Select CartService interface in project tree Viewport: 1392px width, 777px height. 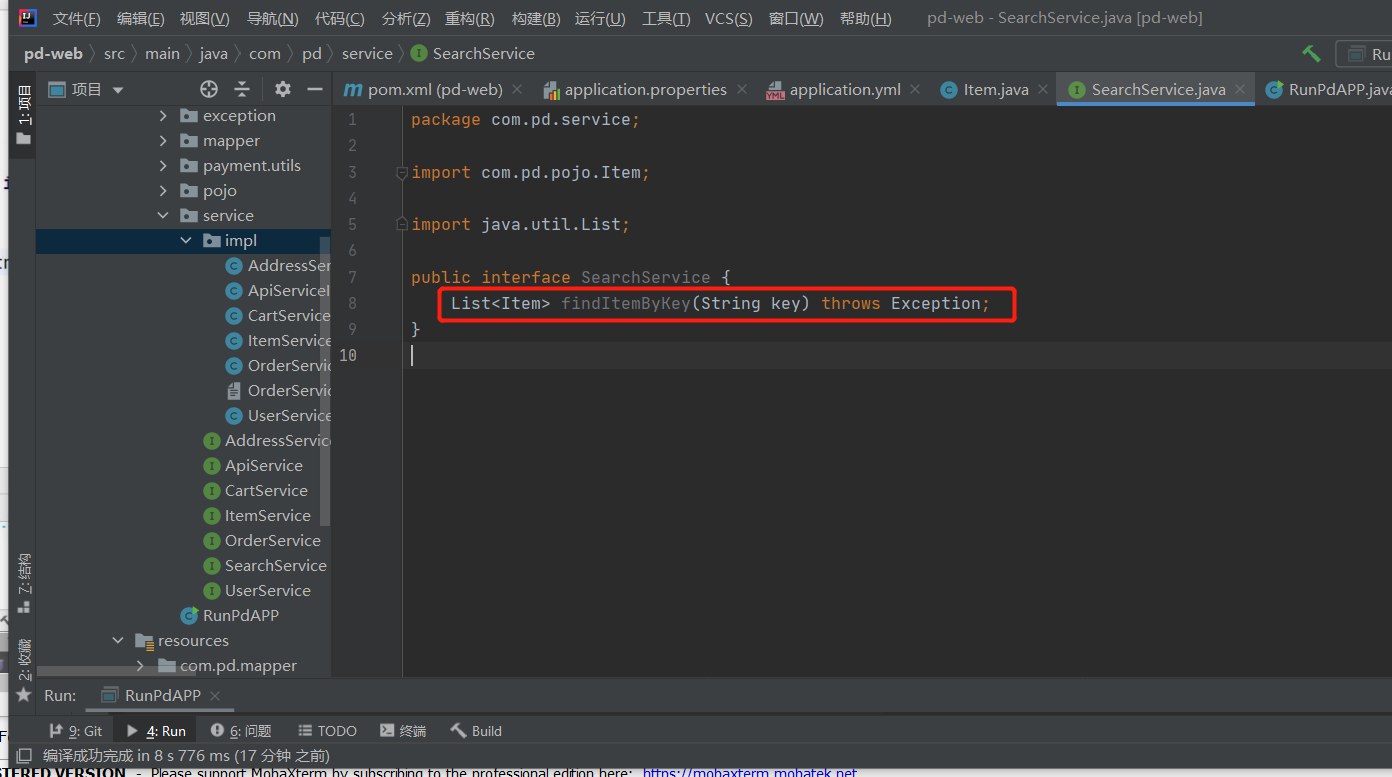(255, 491)
